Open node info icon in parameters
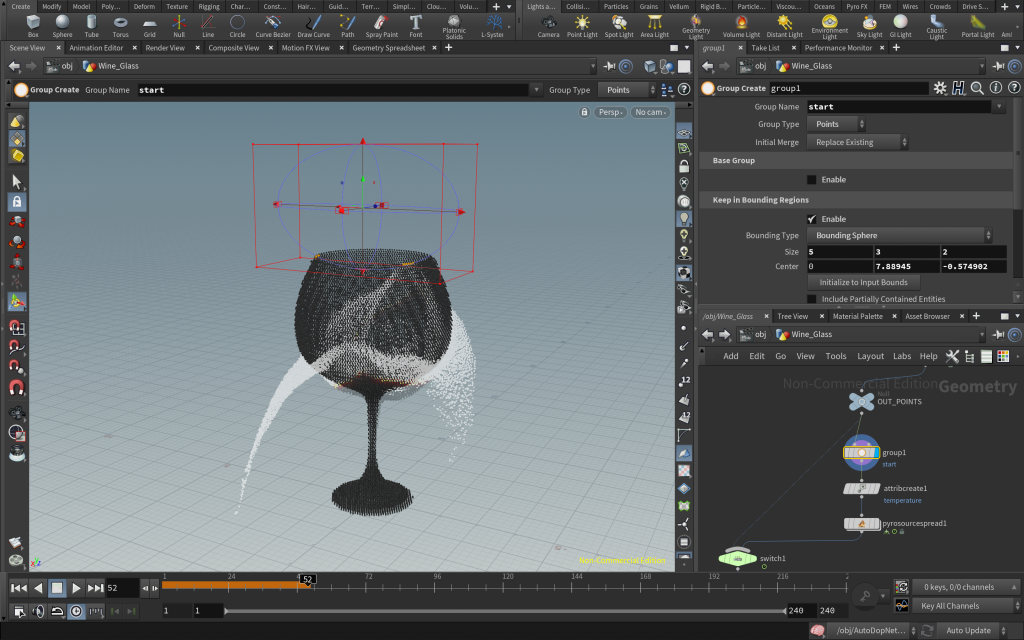1024x640 pixels. click(x=995, y=88)
